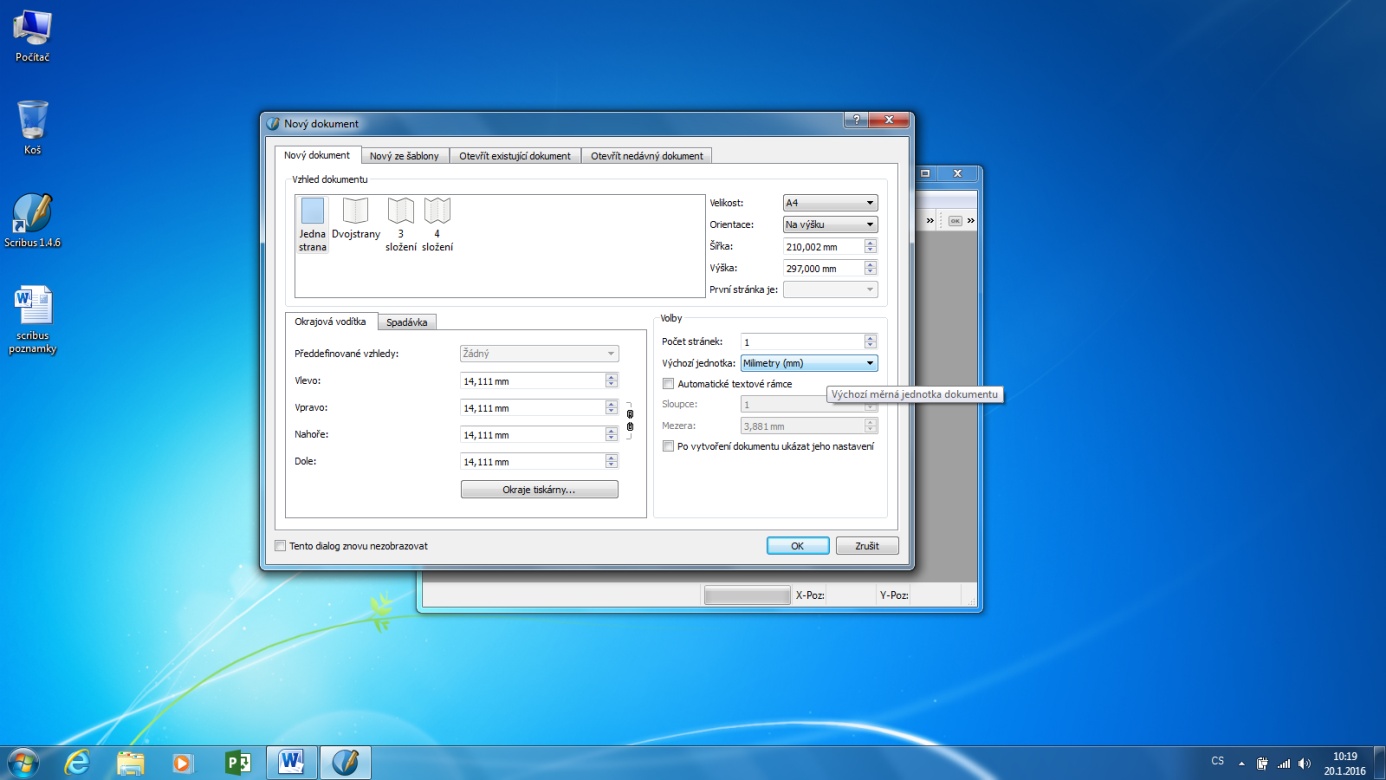Open the Koš recycle bin icon
Viewport: 1386px width, 780px height.
pyautogui.click(x=33, y=127)
